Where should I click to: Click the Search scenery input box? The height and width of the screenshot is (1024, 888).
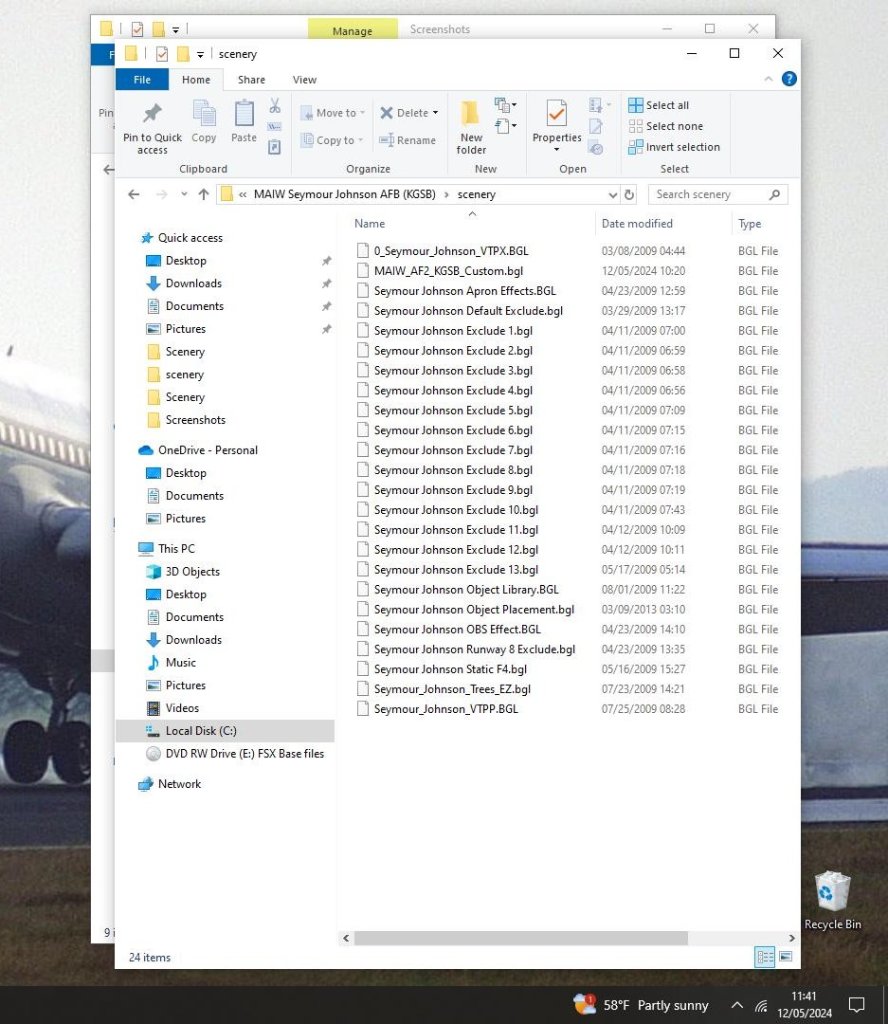(708, 195)
